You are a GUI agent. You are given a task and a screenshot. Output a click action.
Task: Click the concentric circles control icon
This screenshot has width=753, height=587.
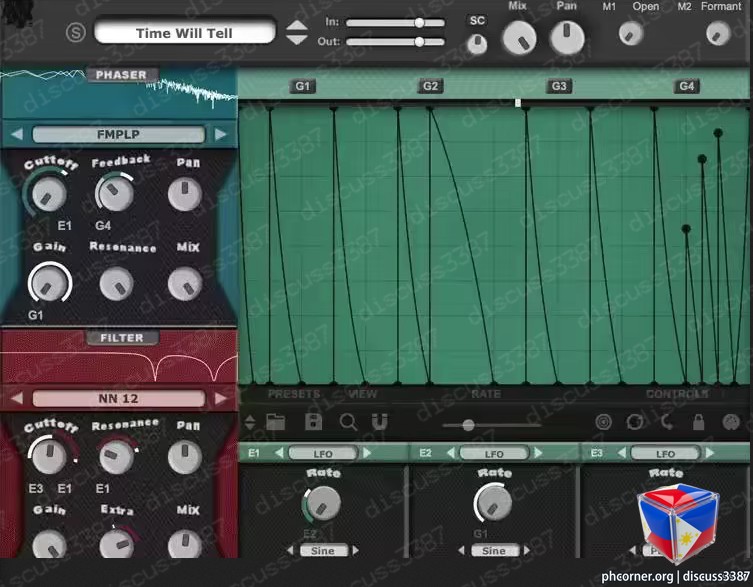[604, 422]
